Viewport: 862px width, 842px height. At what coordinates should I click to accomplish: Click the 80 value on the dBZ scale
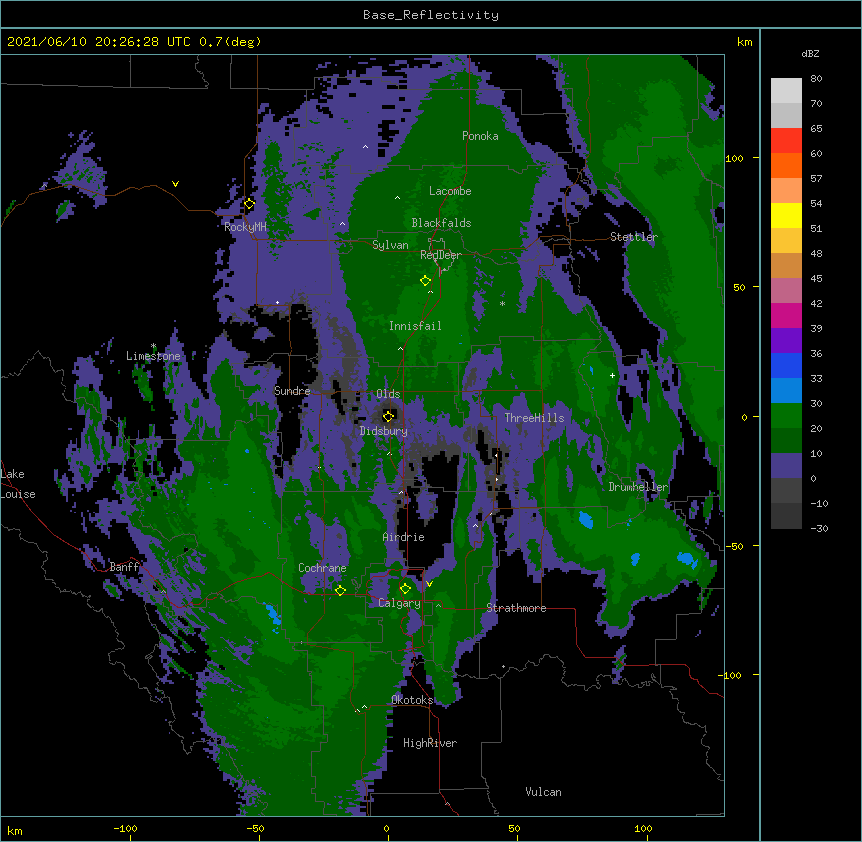click(816, 79)
